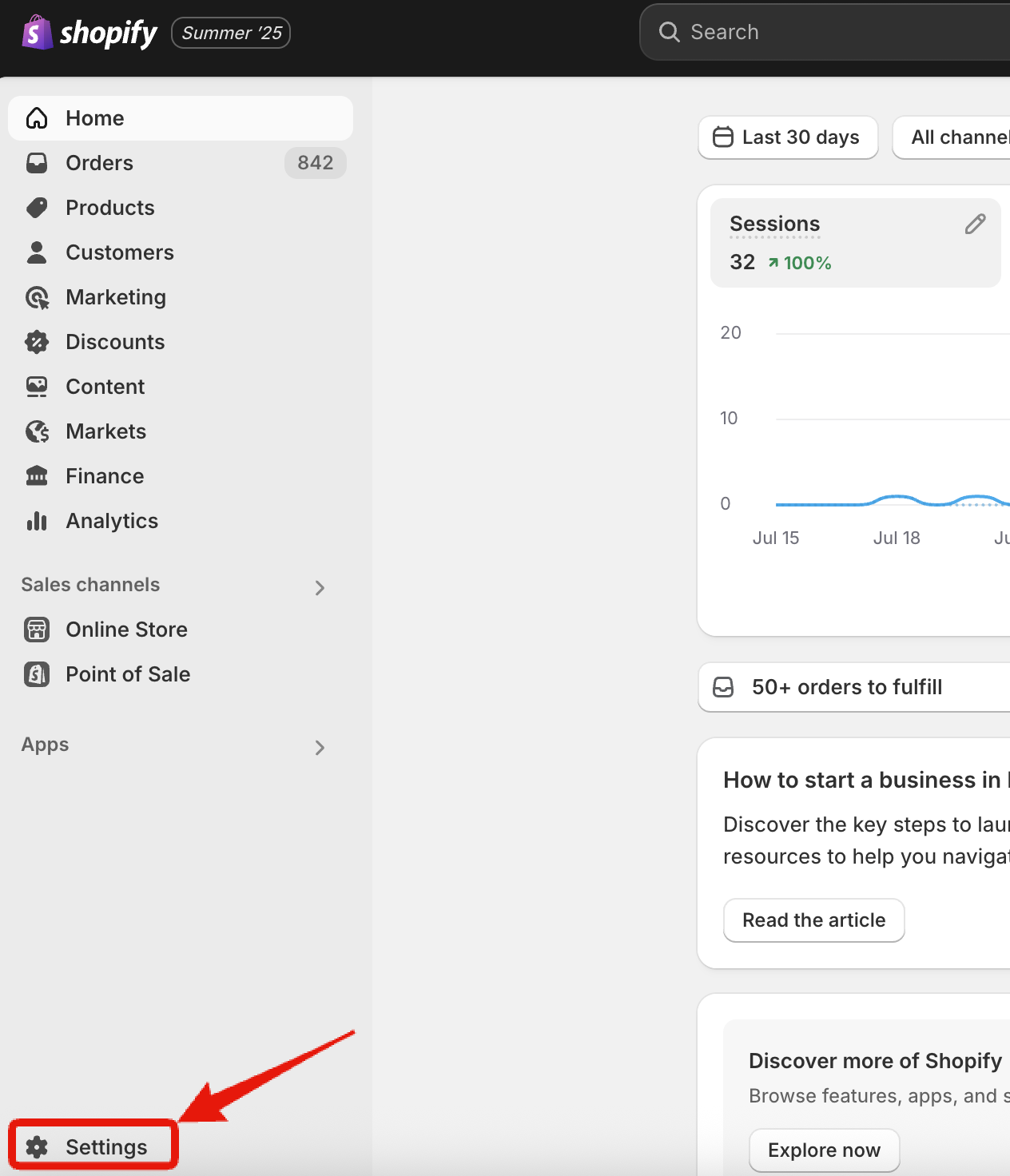Expand the Apps section chevron

(x=320, y=748)
